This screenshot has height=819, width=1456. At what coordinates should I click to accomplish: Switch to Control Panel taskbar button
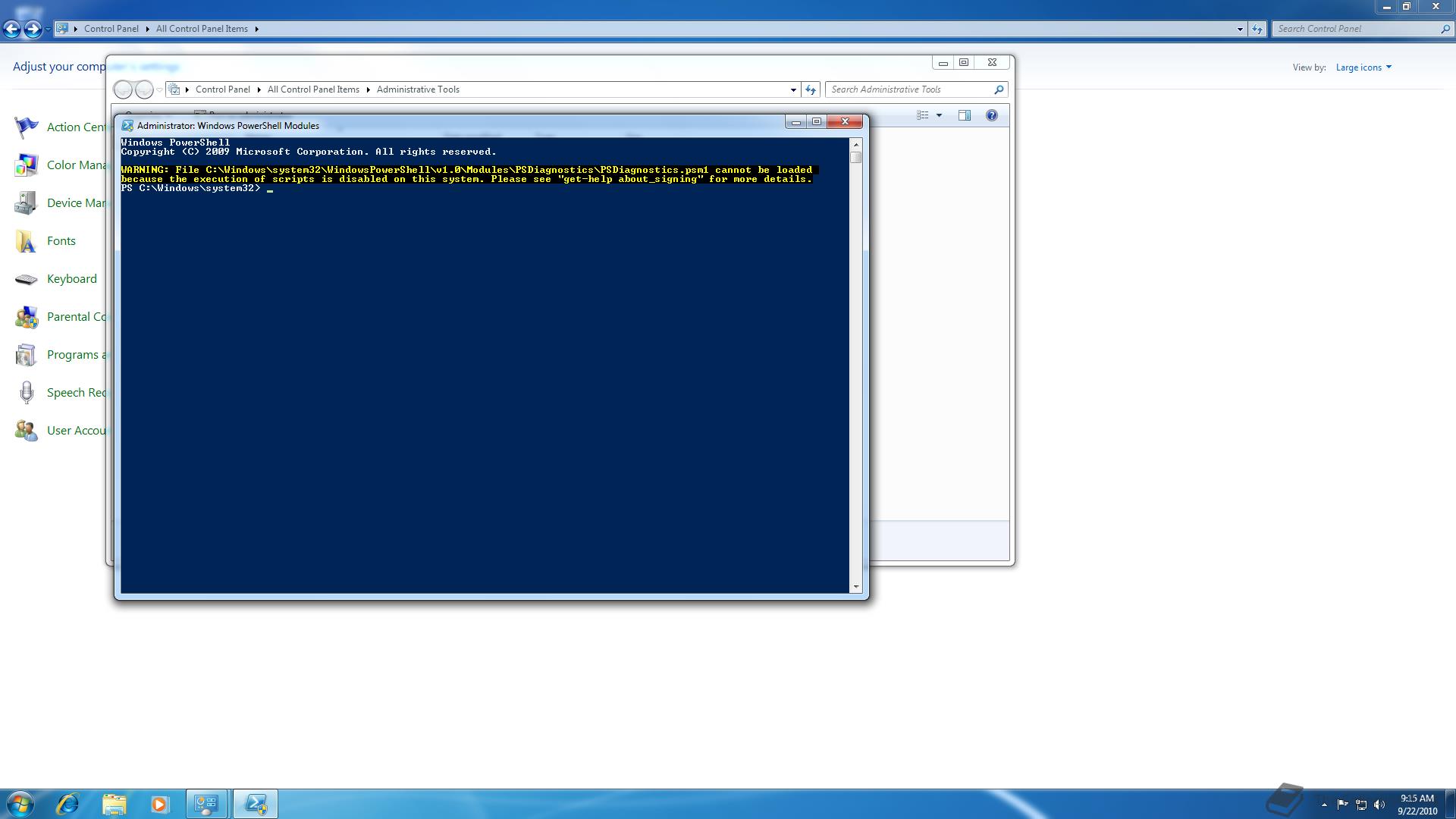[206, 804]
